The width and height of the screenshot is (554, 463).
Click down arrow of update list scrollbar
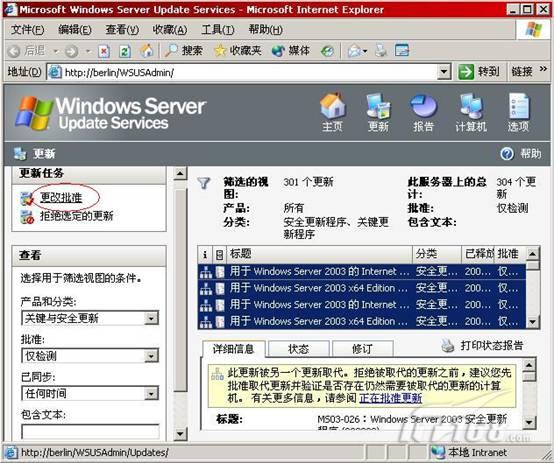[532, 322]
